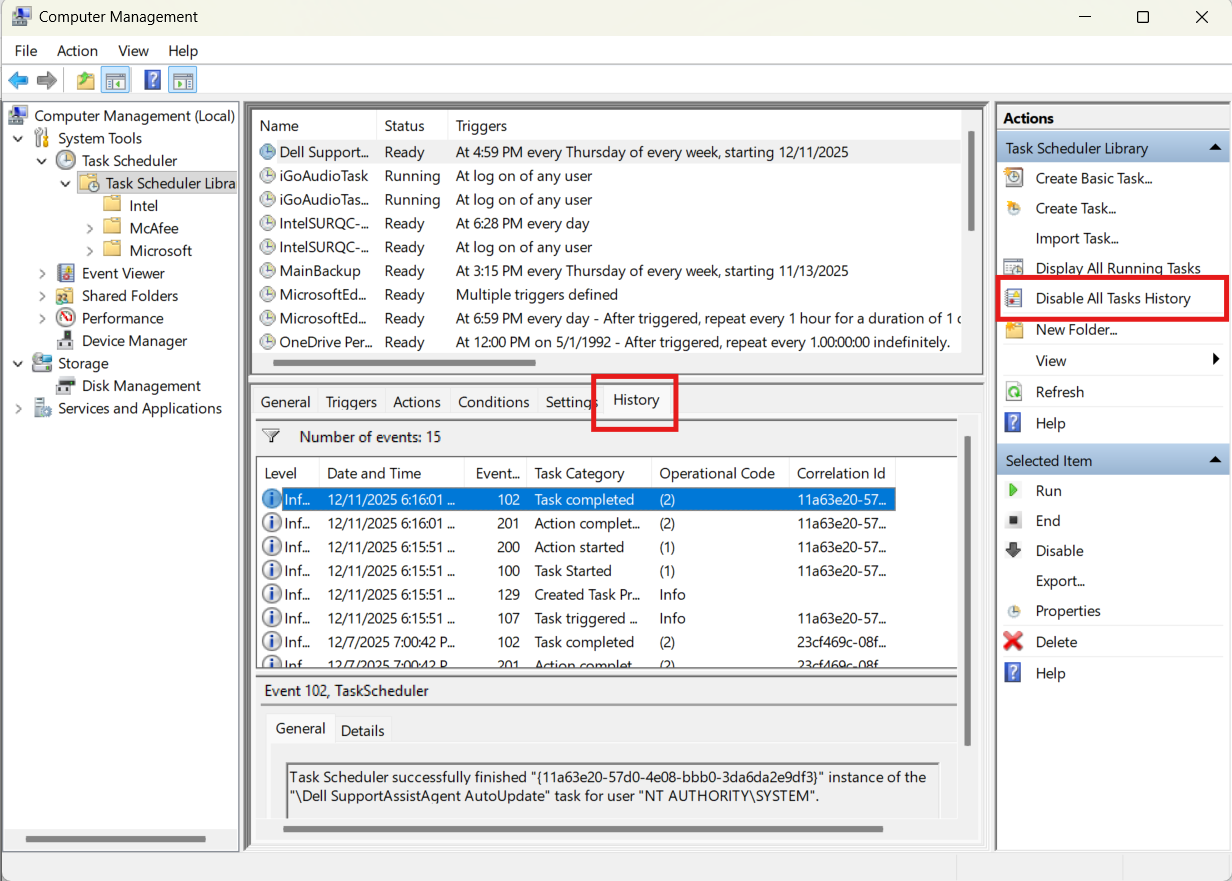
Task: Click the history pane vertical scrollbar
Action: coord(966,590)
